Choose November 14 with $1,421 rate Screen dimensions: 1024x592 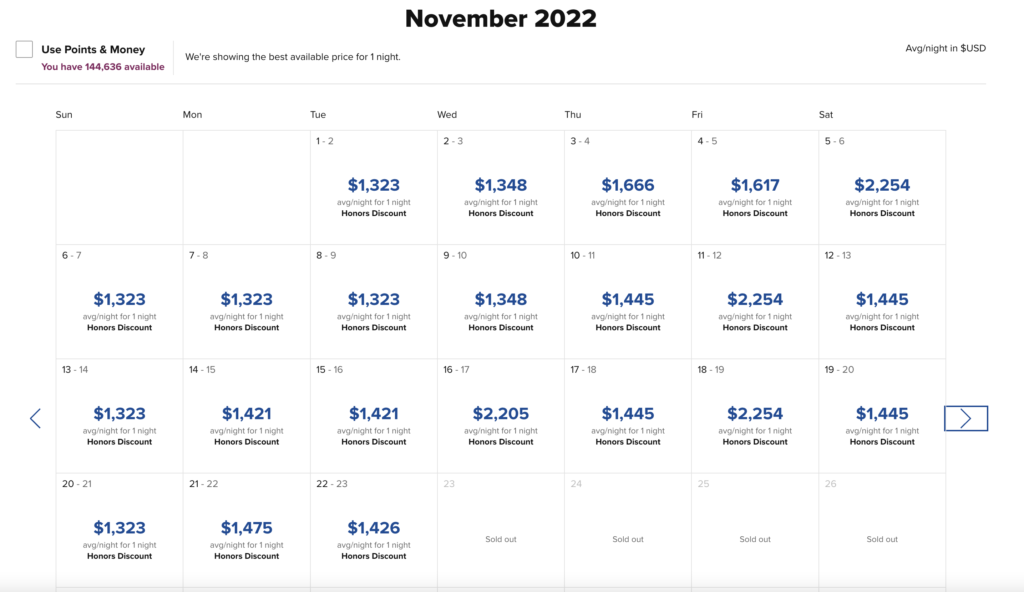pos(246,413)
